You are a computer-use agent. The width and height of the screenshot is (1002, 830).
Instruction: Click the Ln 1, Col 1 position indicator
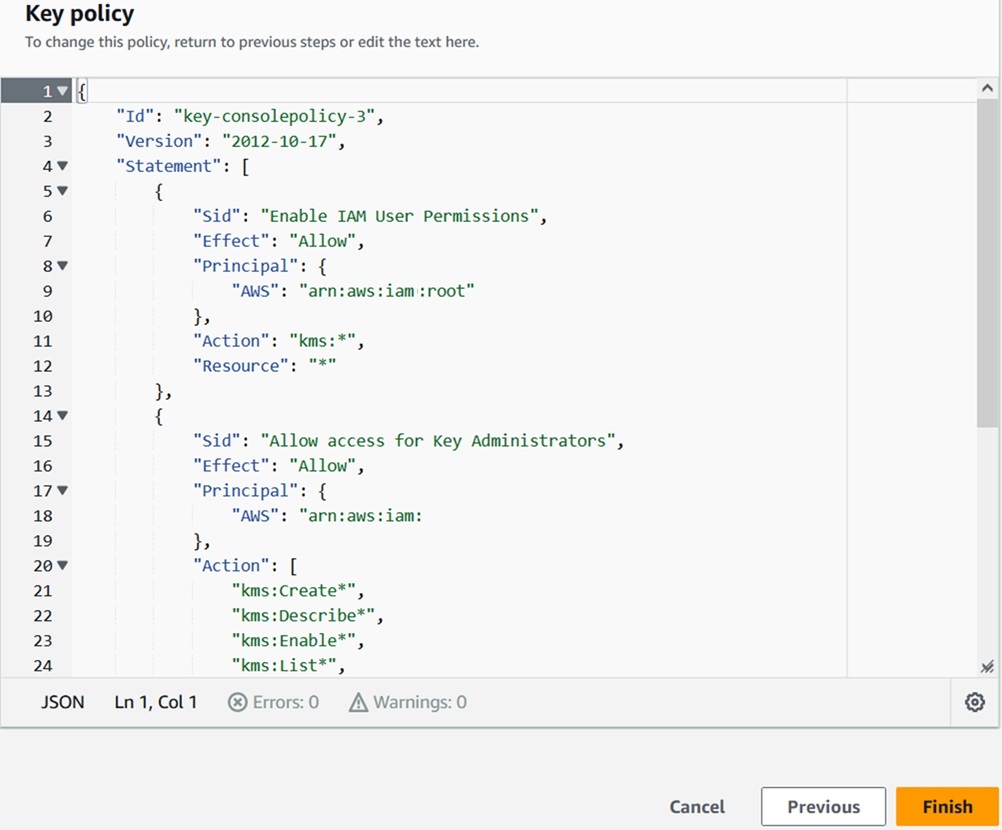tap(156, 702)
